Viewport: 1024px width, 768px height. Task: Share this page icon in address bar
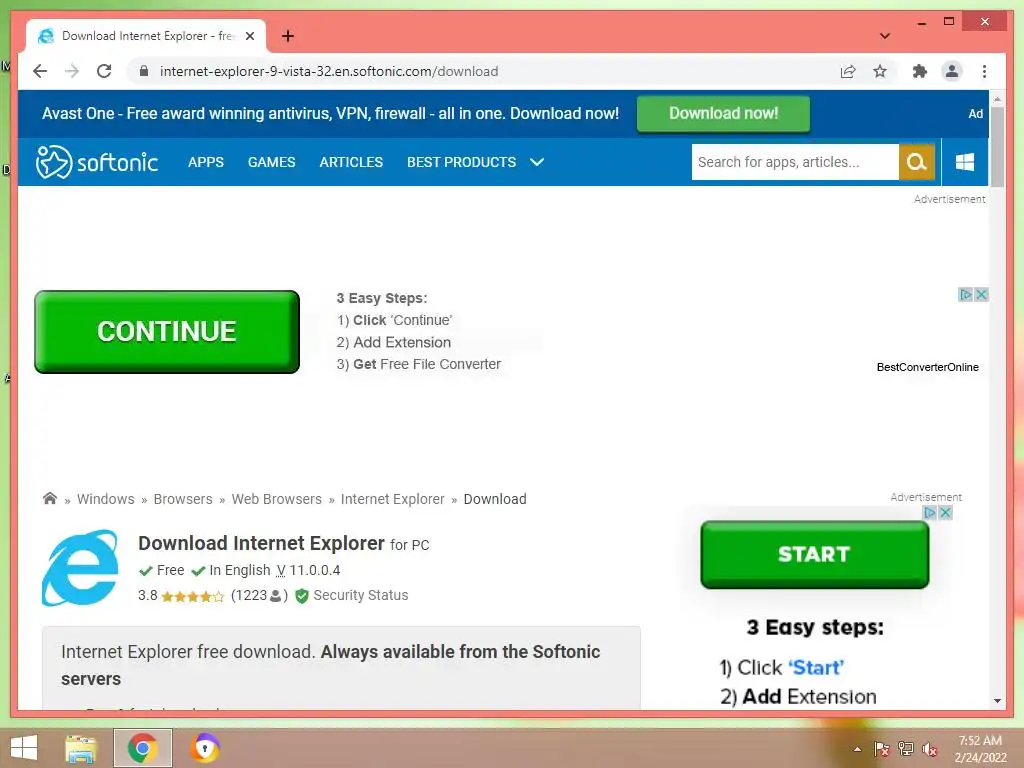tap(848, 71)
